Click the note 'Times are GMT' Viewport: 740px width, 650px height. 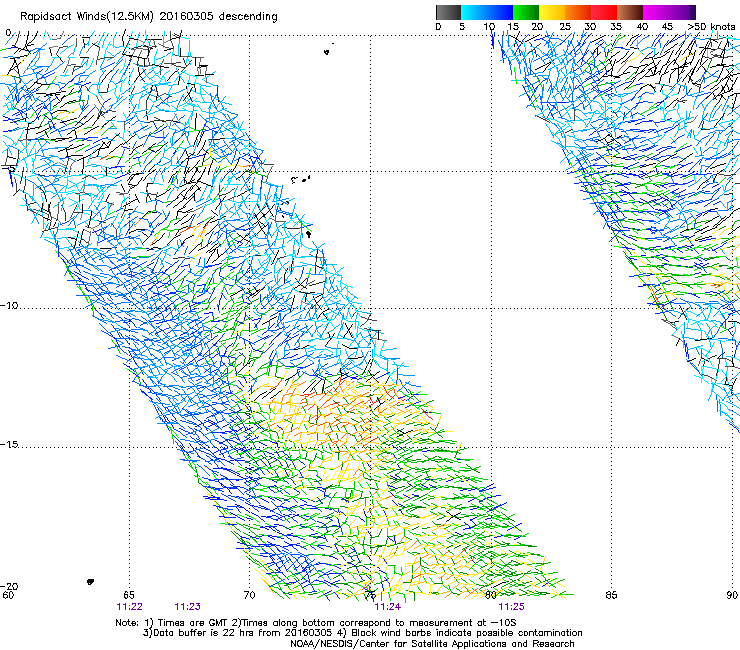(193, 623)
